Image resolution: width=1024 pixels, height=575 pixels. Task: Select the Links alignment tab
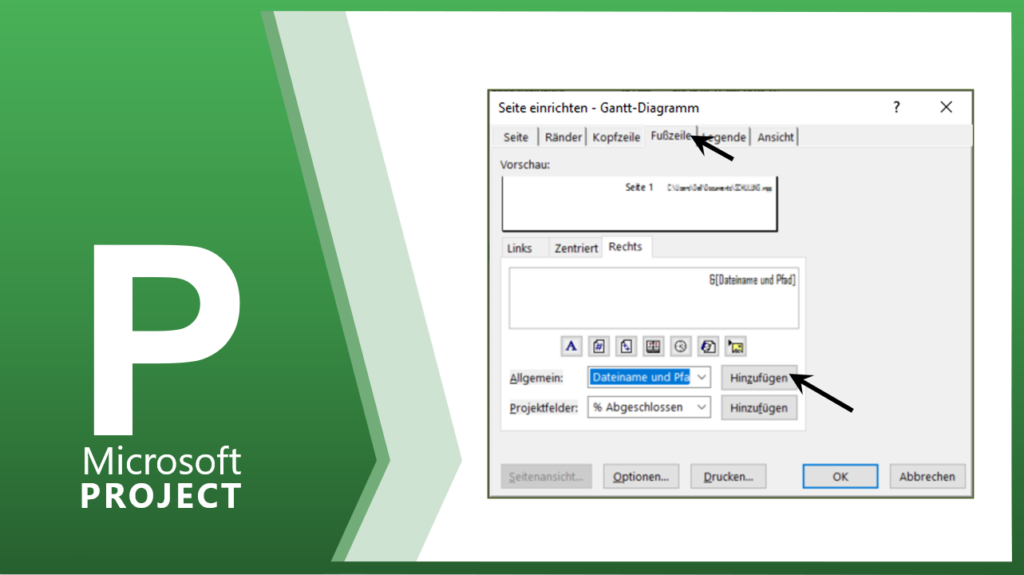click(520, 248)
